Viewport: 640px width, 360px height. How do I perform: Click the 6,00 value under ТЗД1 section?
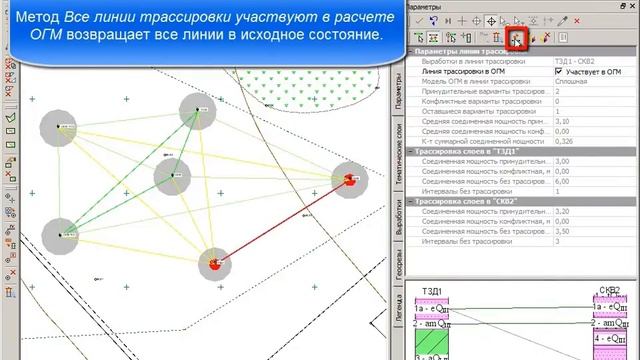pyautogui.click(x=562, y=181)
